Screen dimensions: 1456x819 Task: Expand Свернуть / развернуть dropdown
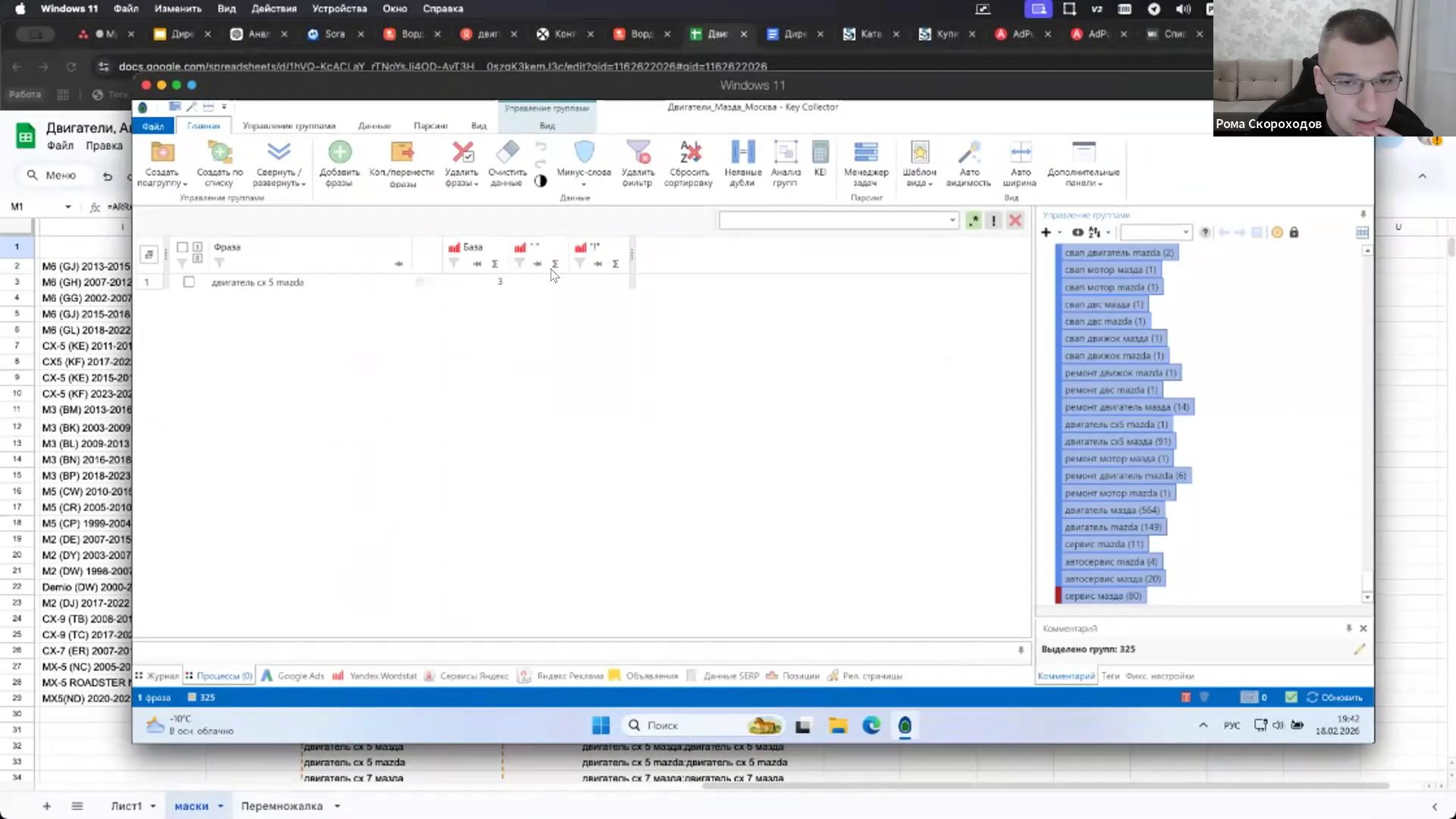click(x=279, y=177)
